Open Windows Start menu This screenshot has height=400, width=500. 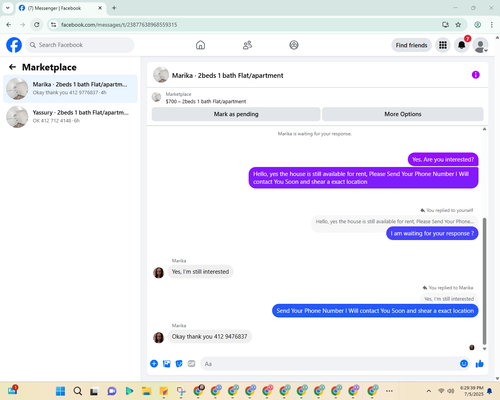(60, 391)
